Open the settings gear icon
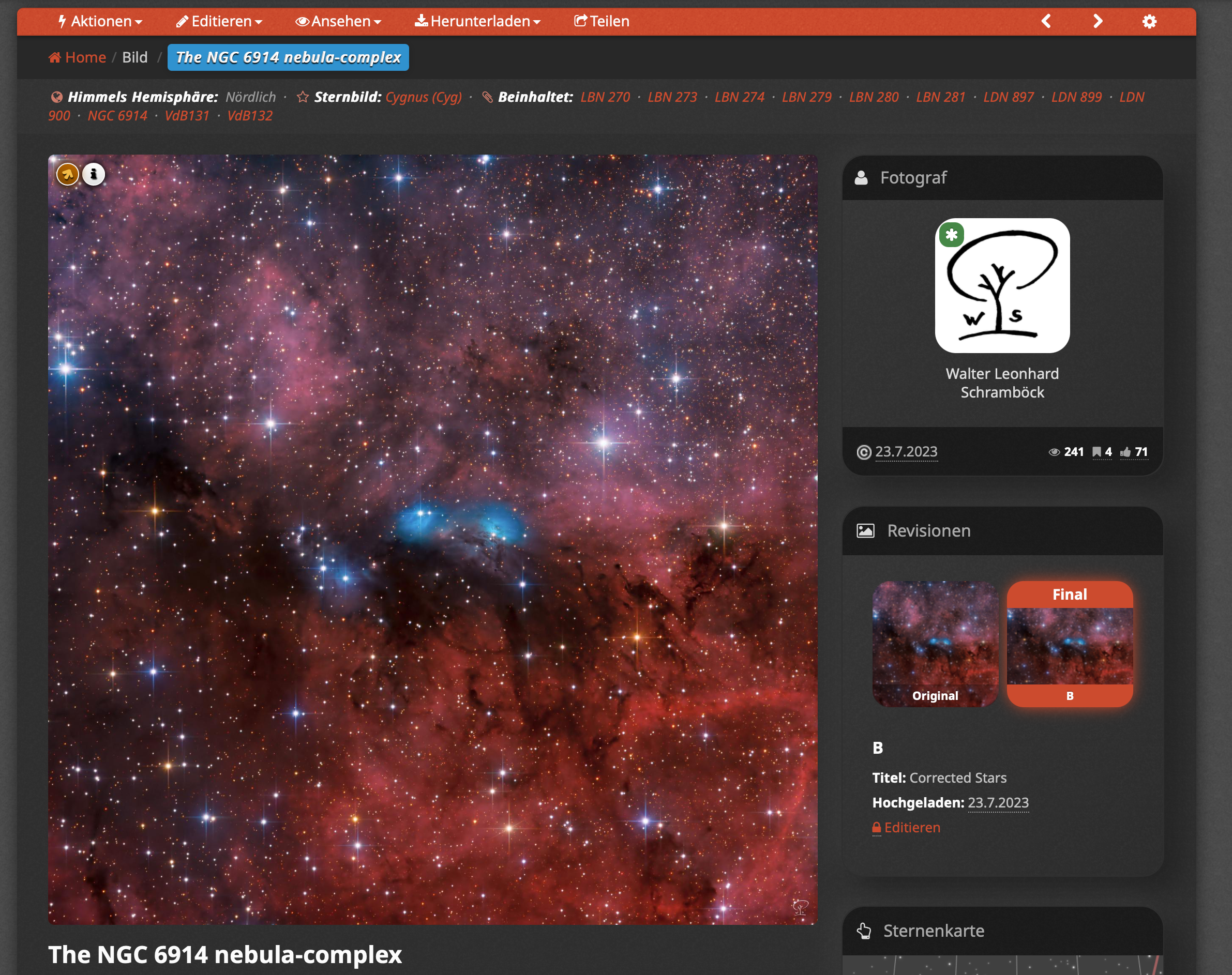This screenshot has width=1232, height=975. pyautogui.click(x=1149, y=22)
